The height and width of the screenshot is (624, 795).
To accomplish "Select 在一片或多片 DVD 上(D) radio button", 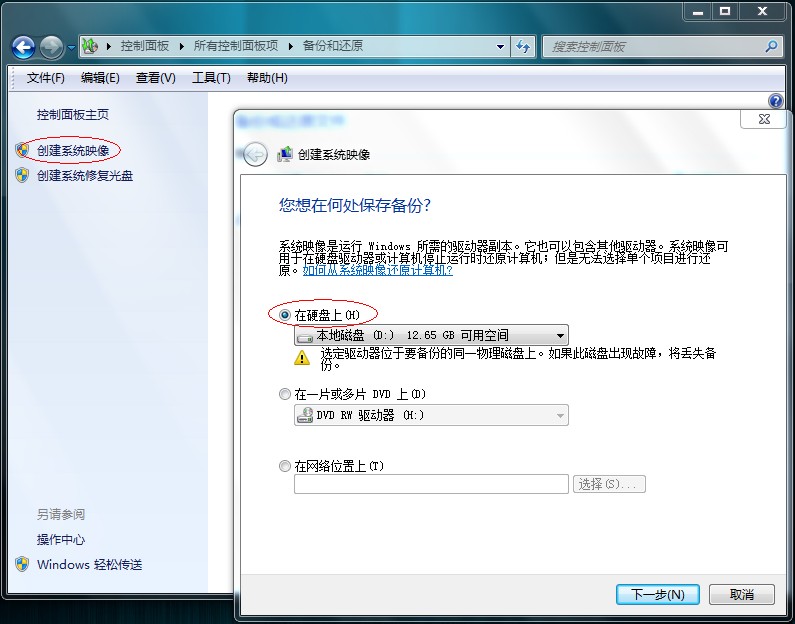I will click(285, 394).
